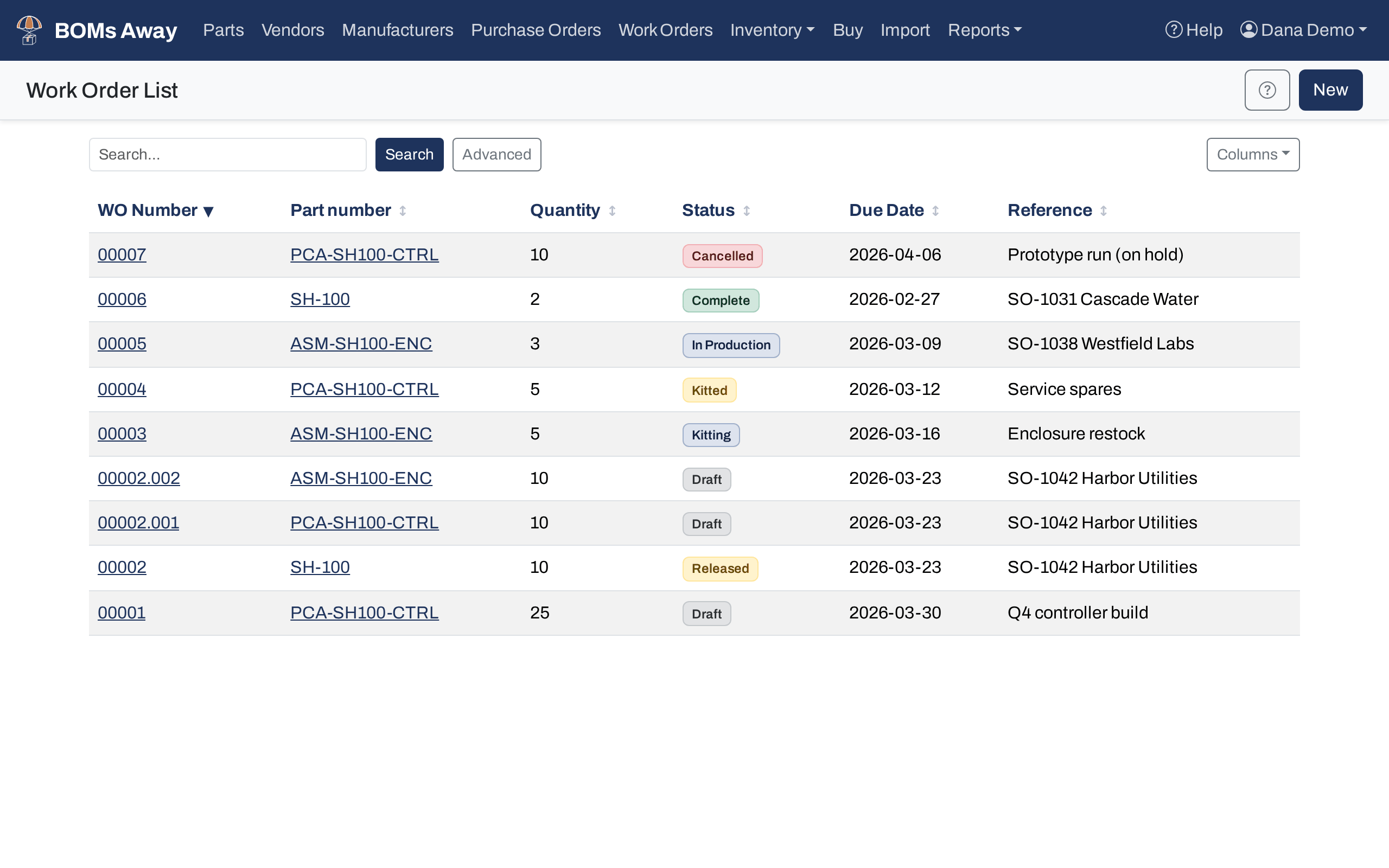Image resolution: width=1389 pixels, height=868 pixels.
Task: Expand the Inventory dropdown menu
Action: coord(772,30)
